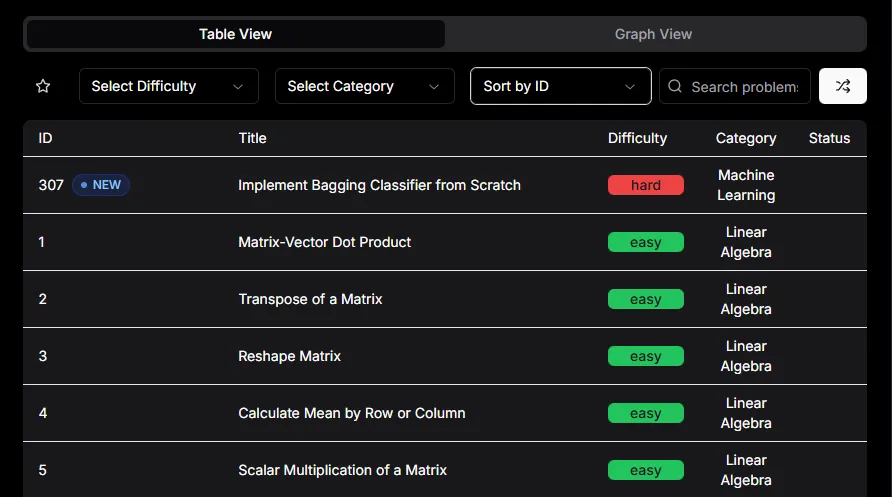
Task: Open the Matrix-Vector Dot Product problem
Action: point(324,242)
